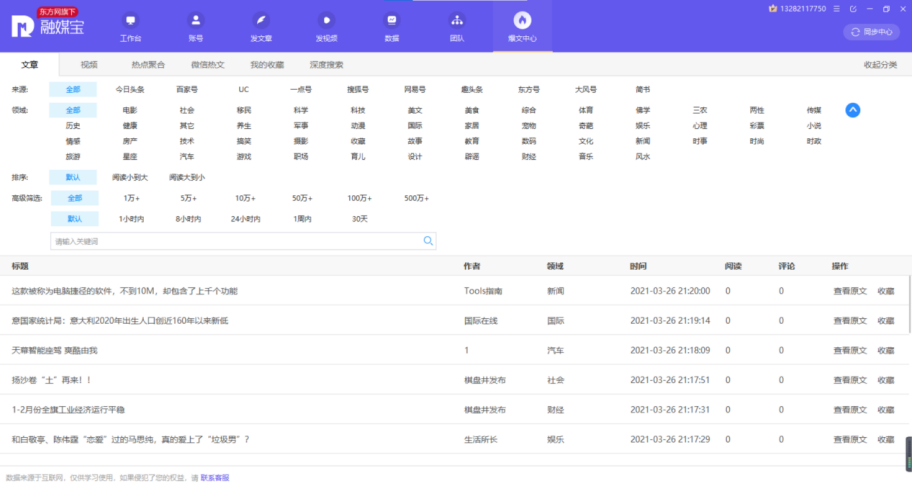Open the 收起分类 collapse categories toggle
The image size is (912, 486).
click(x=879, y=65)
